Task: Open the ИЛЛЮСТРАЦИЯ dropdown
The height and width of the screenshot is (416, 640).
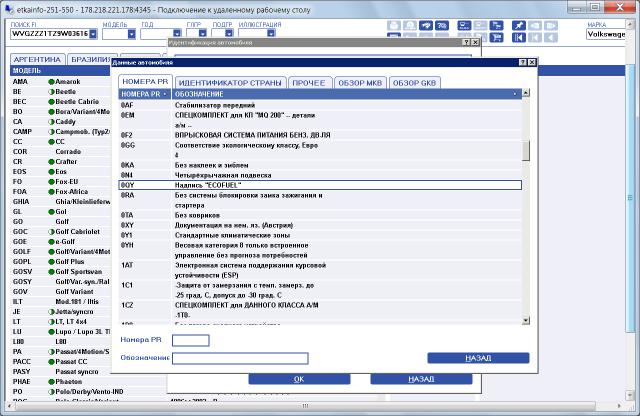Action: click(x=271, y=34)
